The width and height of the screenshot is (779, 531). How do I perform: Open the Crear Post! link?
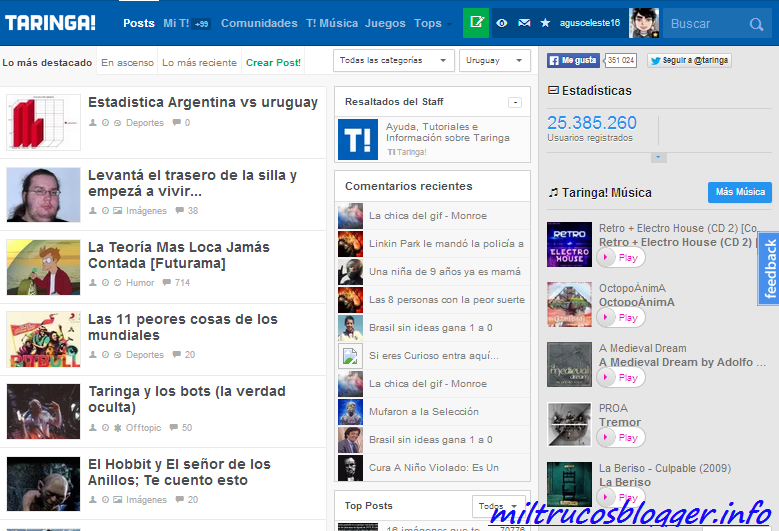tap(273, 63)
